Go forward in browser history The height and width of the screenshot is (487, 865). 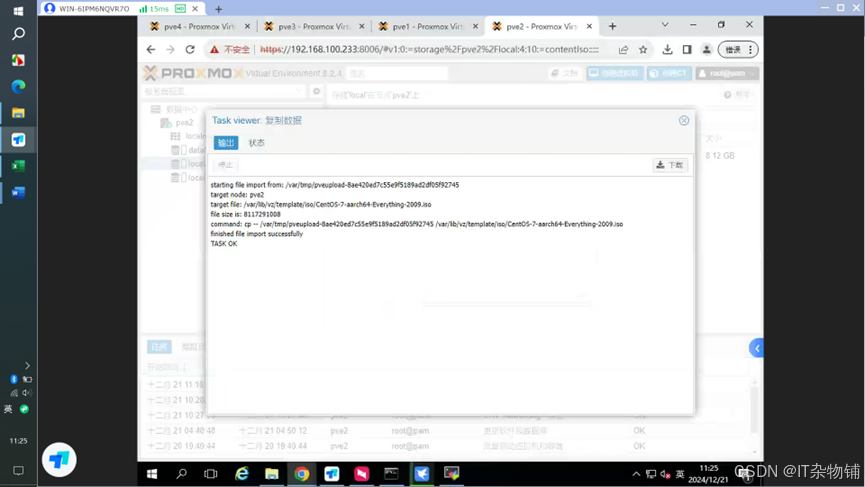170,50
